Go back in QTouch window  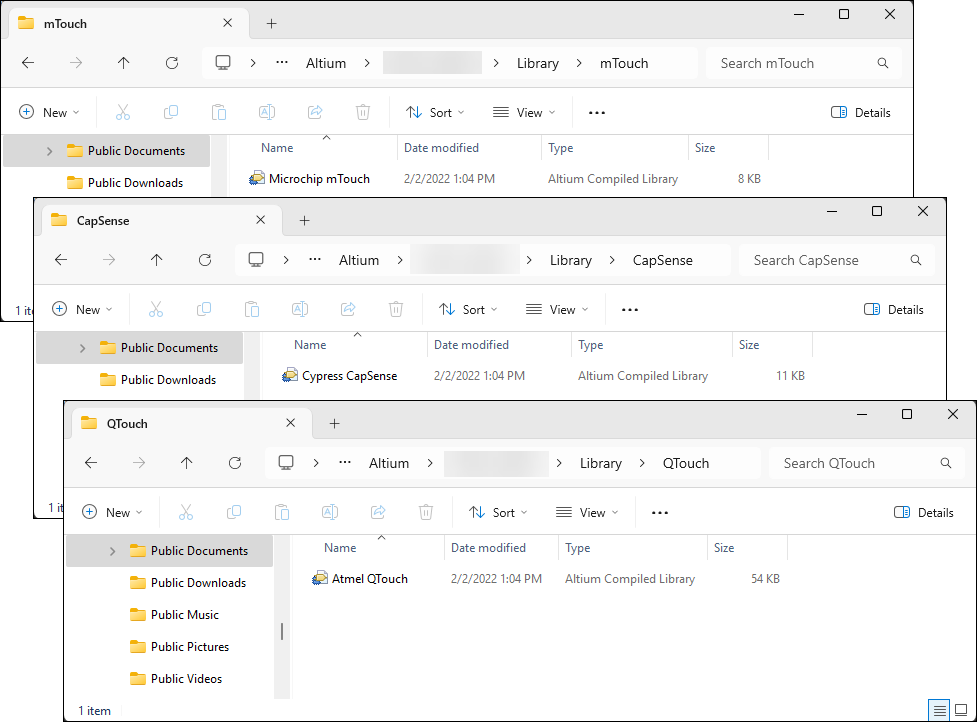91,463
